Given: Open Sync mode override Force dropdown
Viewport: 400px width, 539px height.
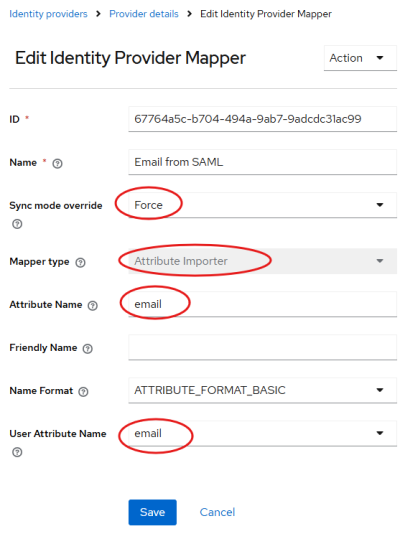Looking at the screenshot, I should click(263, 205).
